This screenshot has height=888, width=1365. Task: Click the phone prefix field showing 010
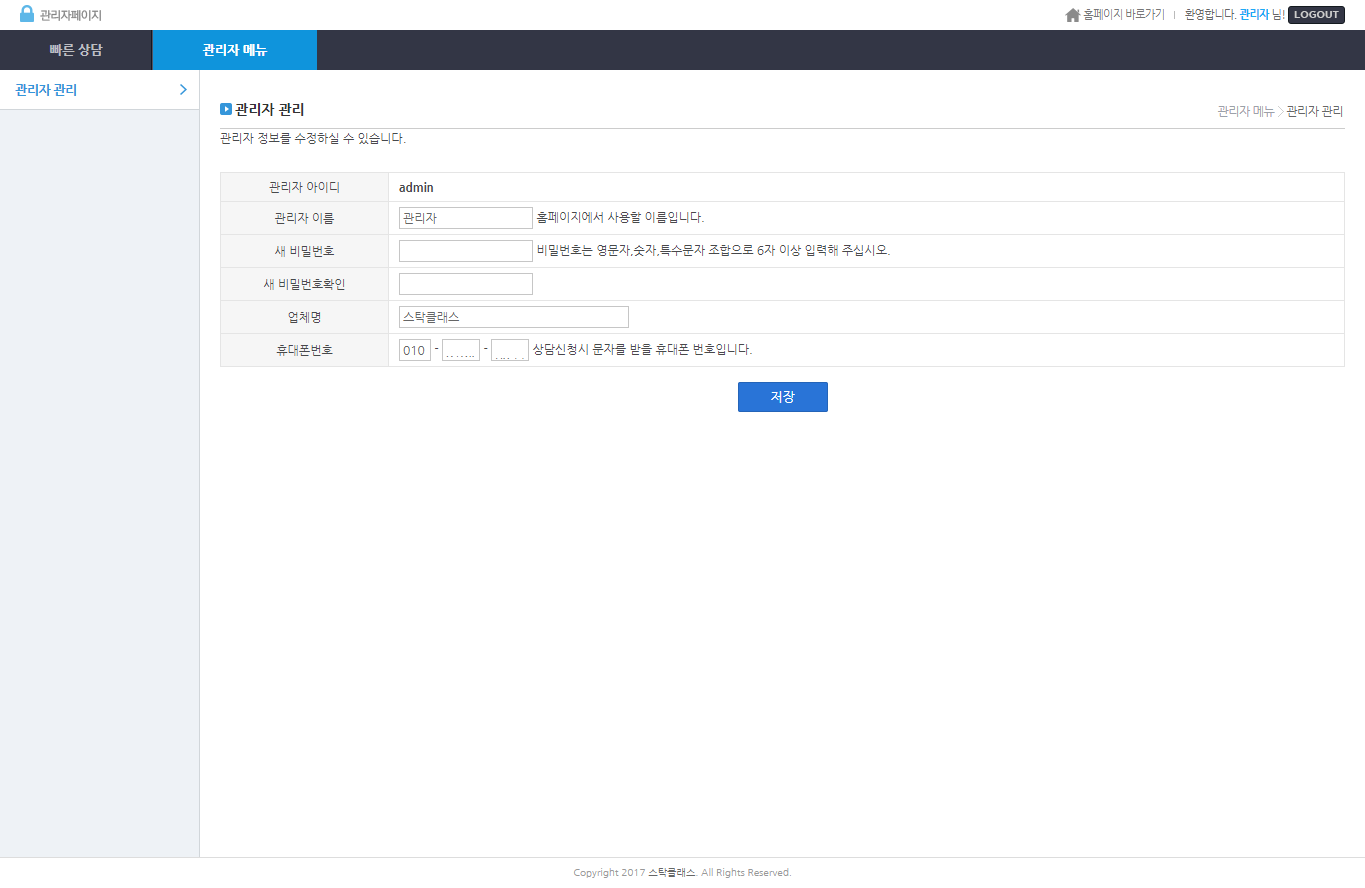click(414, 350)
